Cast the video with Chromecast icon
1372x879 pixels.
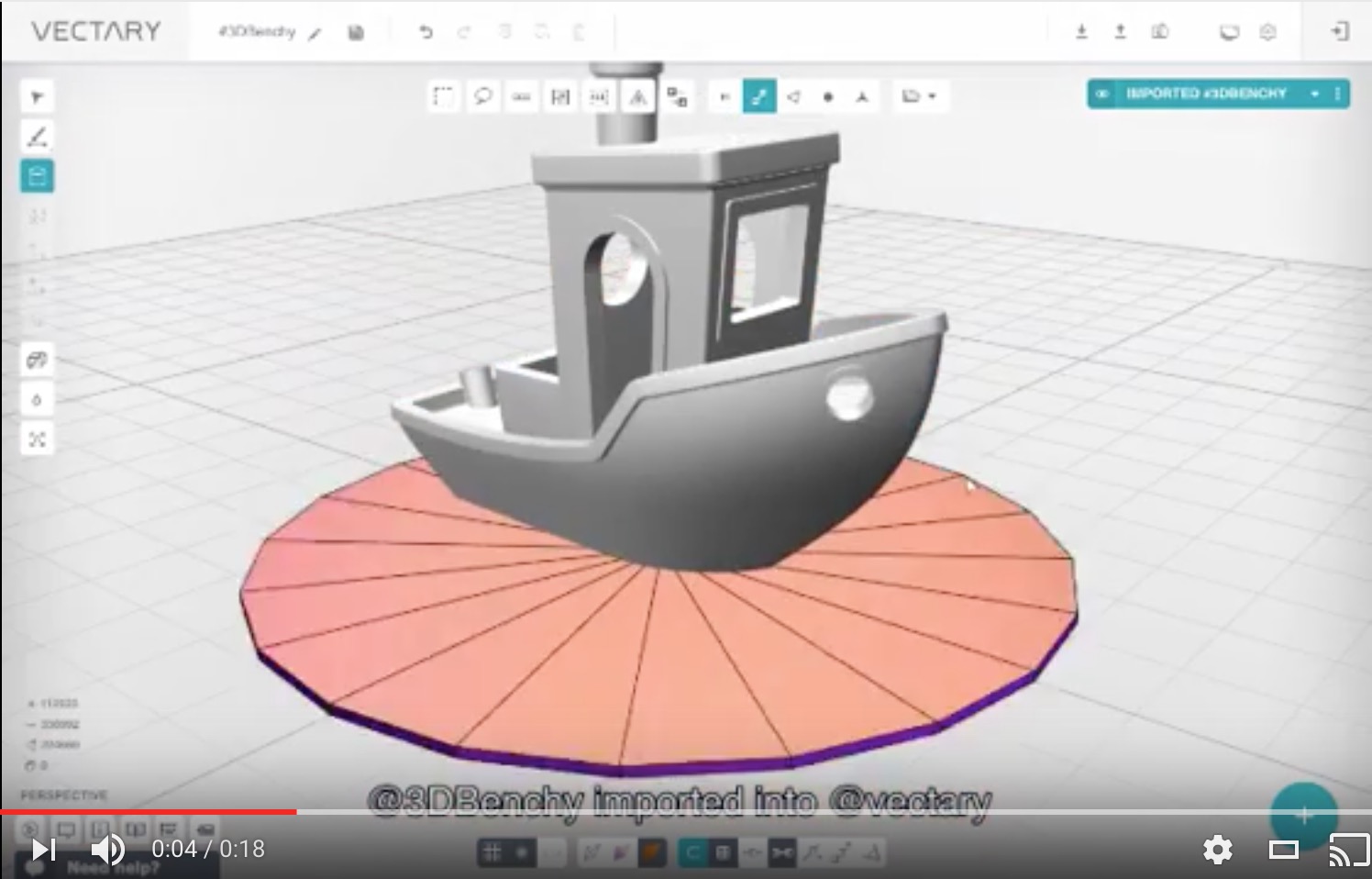pos(1349,850)
